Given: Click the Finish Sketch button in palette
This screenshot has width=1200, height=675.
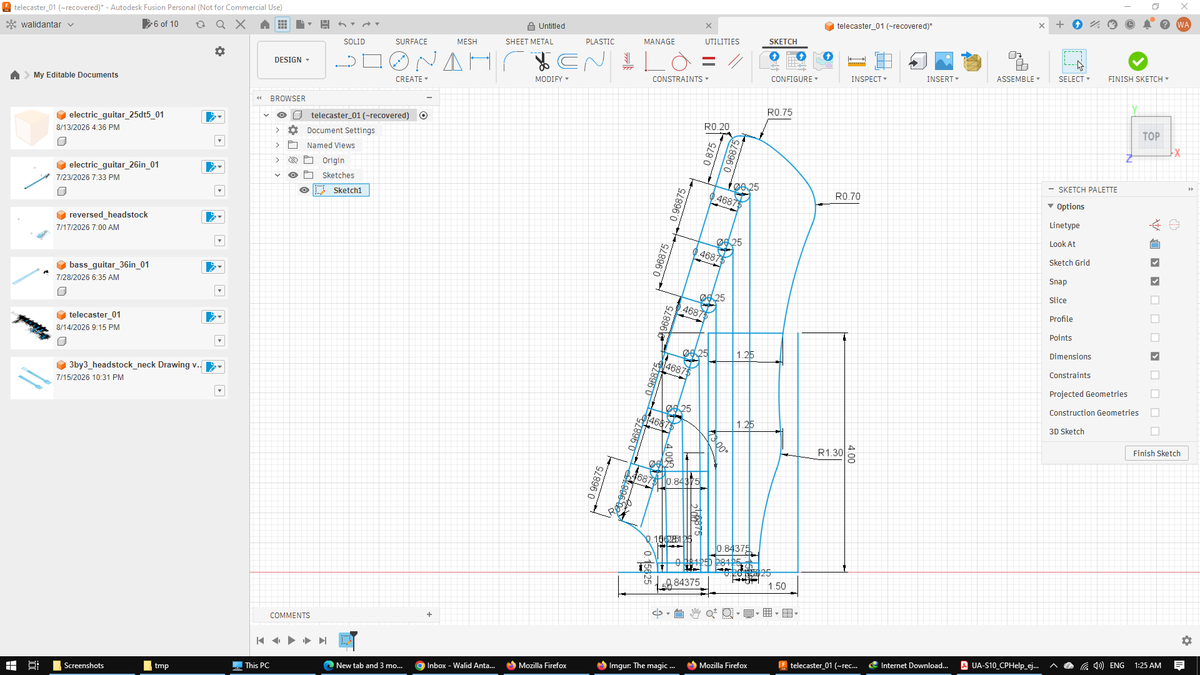Looking at the screenshot, I should [x=1156, y=453].
